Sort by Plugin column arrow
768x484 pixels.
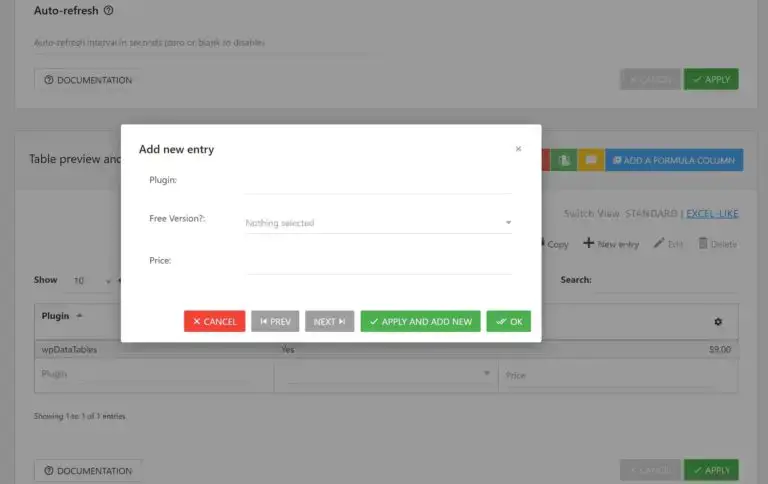click(x=79, y=316)
